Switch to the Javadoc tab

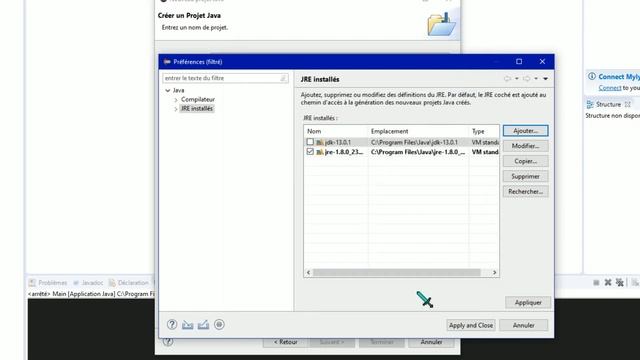pos(88,282)
